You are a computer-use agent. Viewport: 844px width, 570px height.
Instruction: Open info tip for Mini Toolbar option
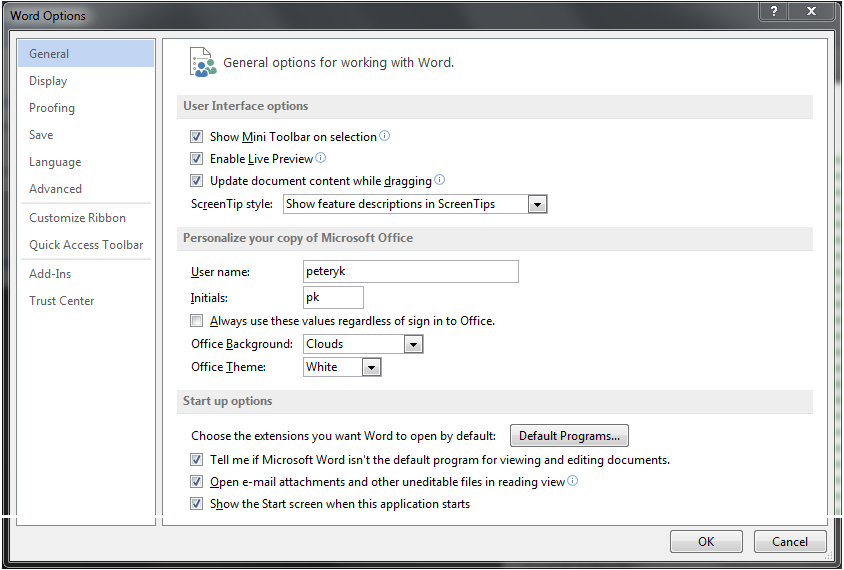point(384,136)
